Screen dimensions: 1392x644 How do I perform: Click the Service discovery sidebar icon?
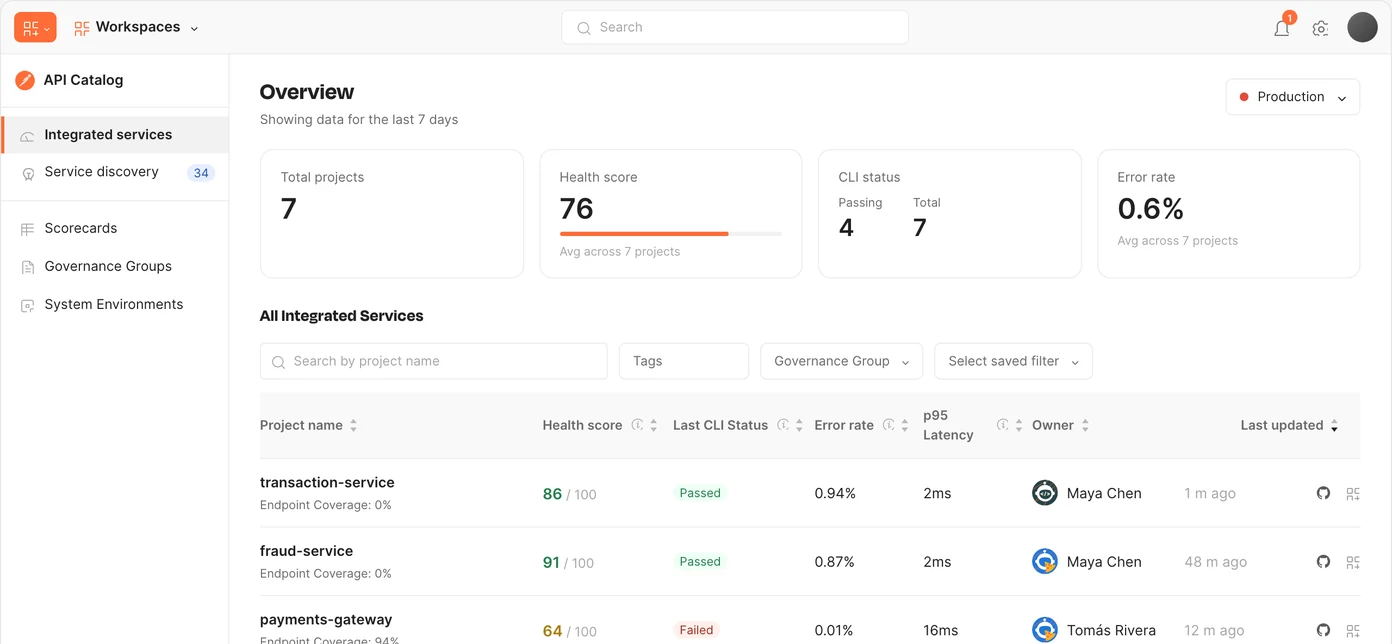28,173
